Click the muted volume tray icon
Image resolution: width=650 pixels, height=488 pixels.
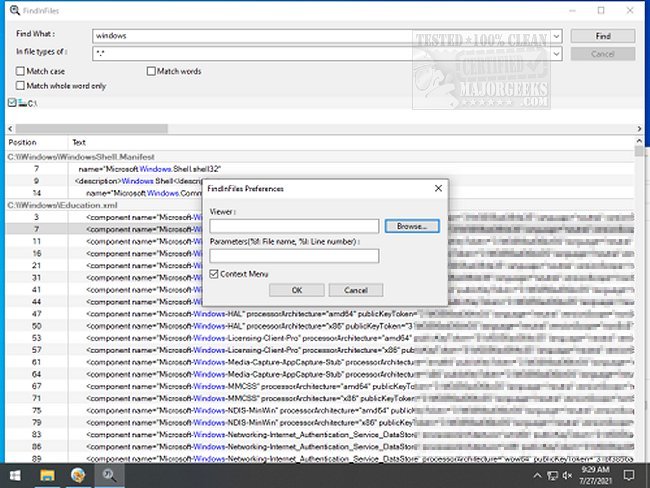568,476
